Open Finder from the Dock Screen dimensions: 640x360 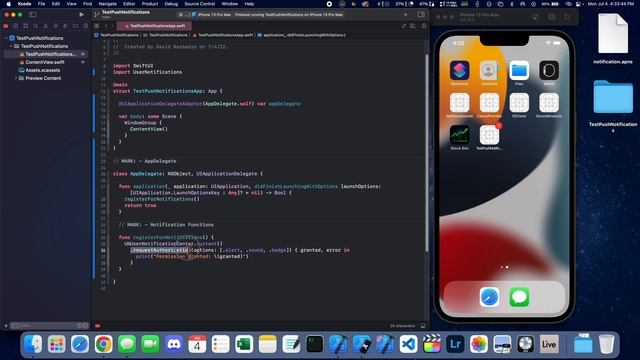pos(33,344)
